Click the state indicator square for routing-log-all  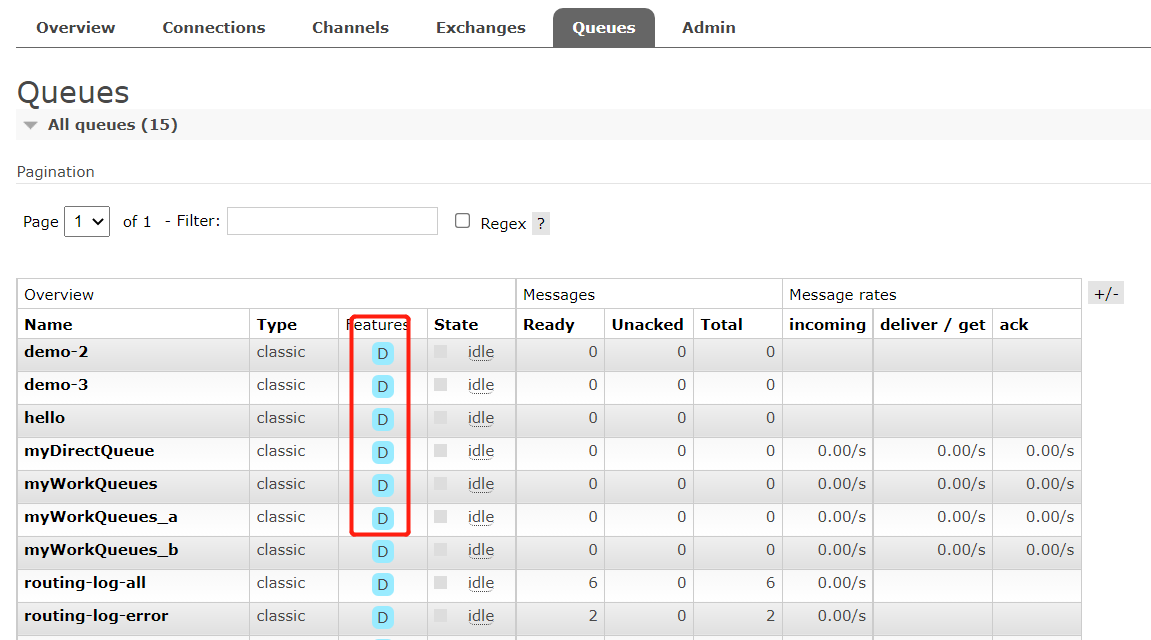coord(440,583)
